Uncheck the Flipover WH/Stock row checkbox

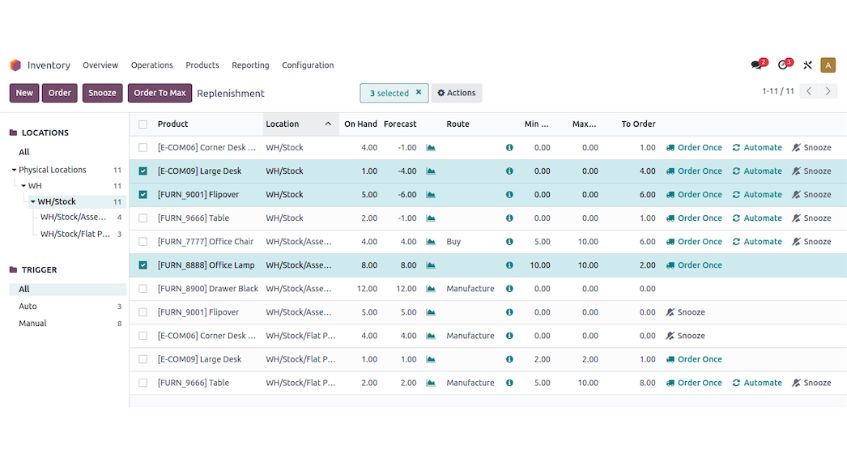click(143, 195)
